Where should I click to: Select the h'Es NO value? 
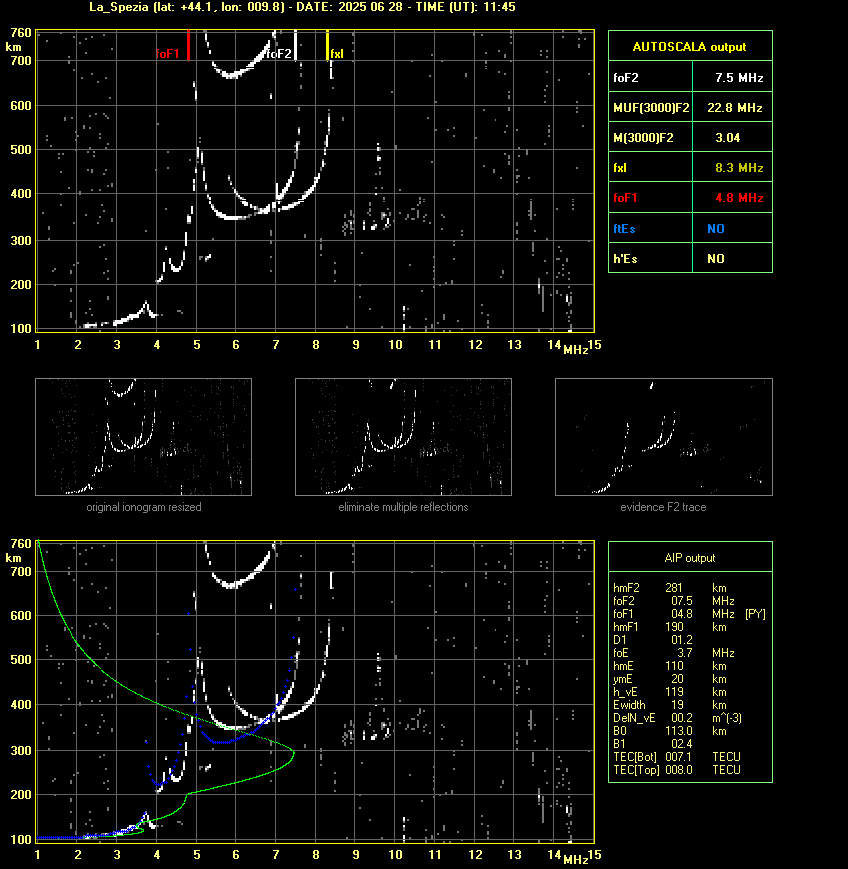pyautogui.click(x=716, y=258)
